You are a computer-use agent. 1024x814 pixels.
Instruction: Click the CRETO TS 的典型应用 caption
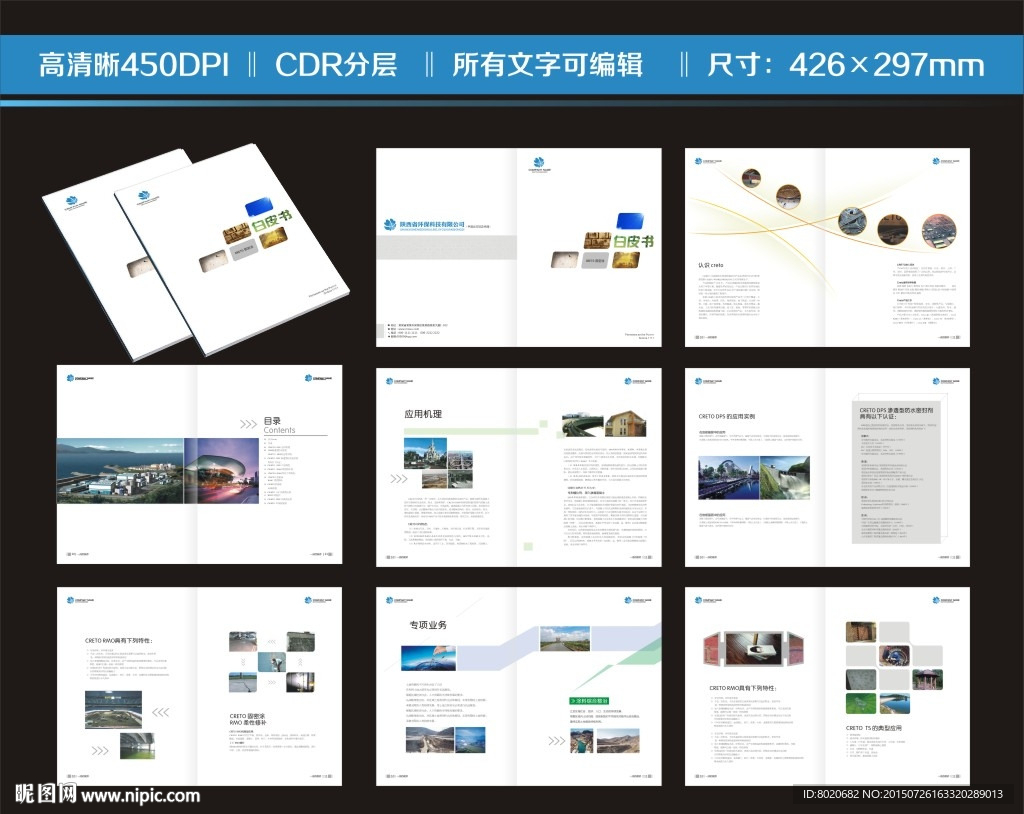(x=874, y=727)
